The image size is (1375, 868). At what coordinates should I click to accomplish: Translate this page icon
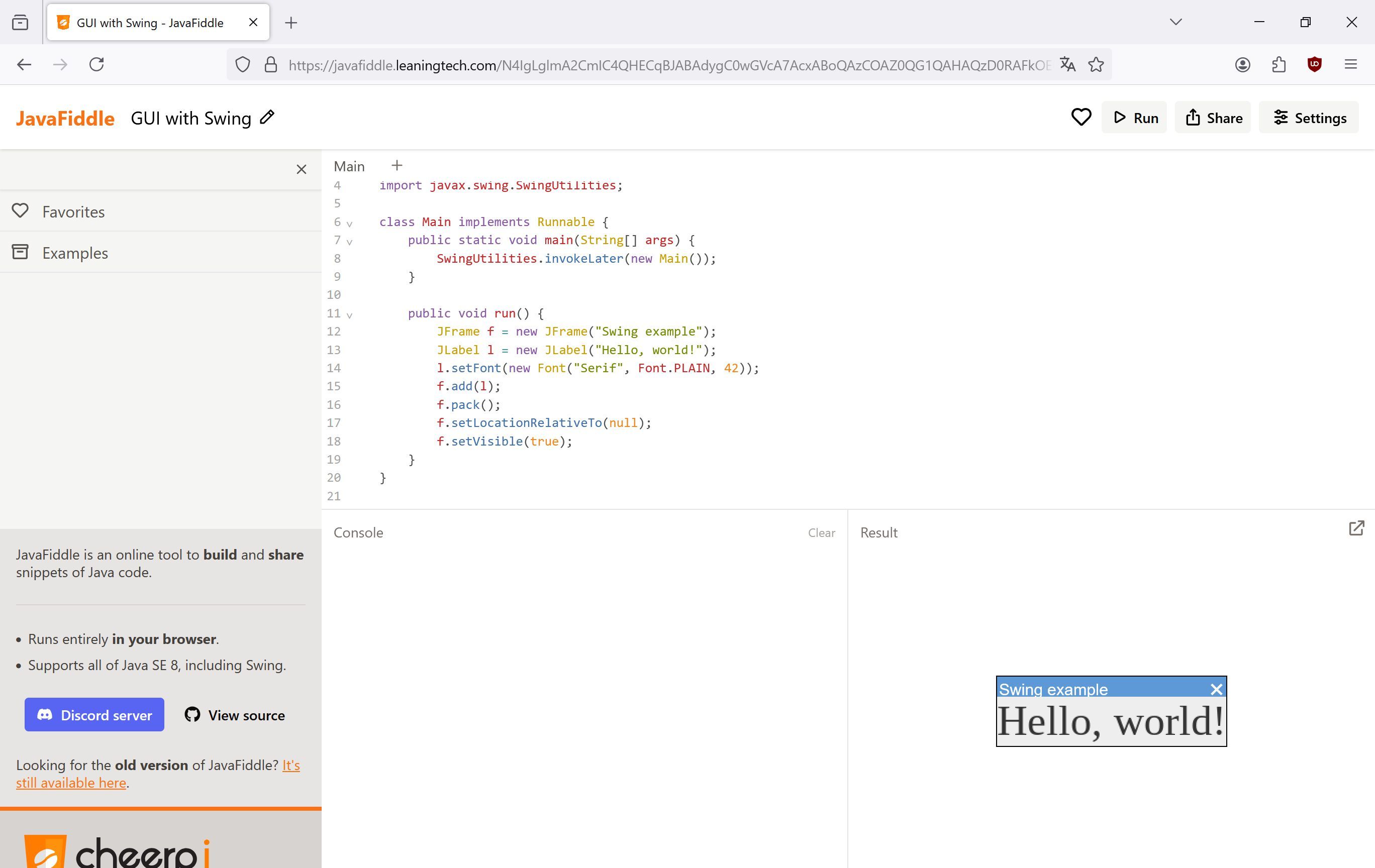[x=1067, y=64]
